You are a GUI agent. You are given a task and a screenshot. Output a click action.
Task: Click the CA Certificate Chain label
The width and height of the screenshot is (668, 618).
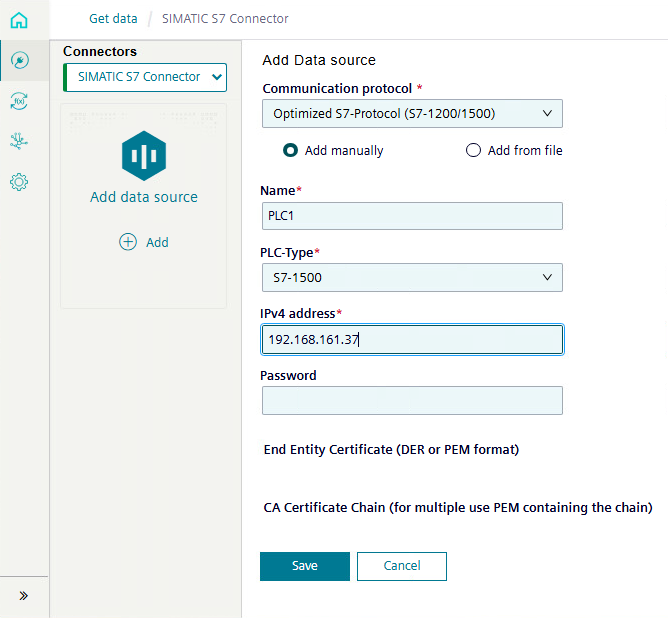click(458, 508)
